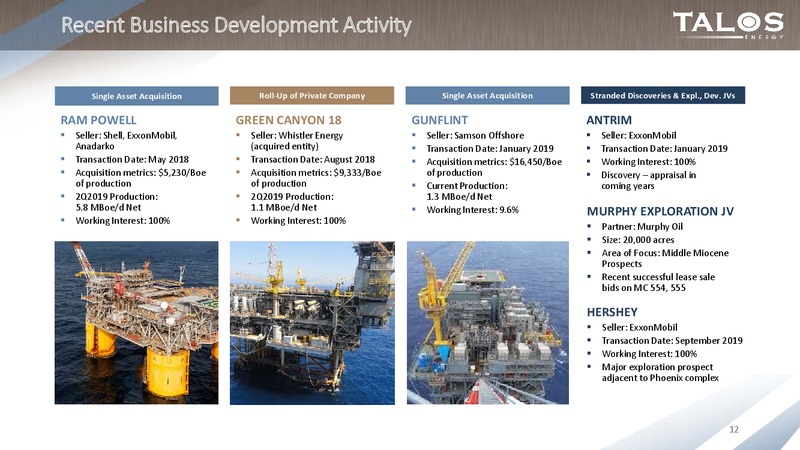Click 'Seller: ExxonMobil' under Antrim
This screenshot has height=450, width=800.
(638, 135)
